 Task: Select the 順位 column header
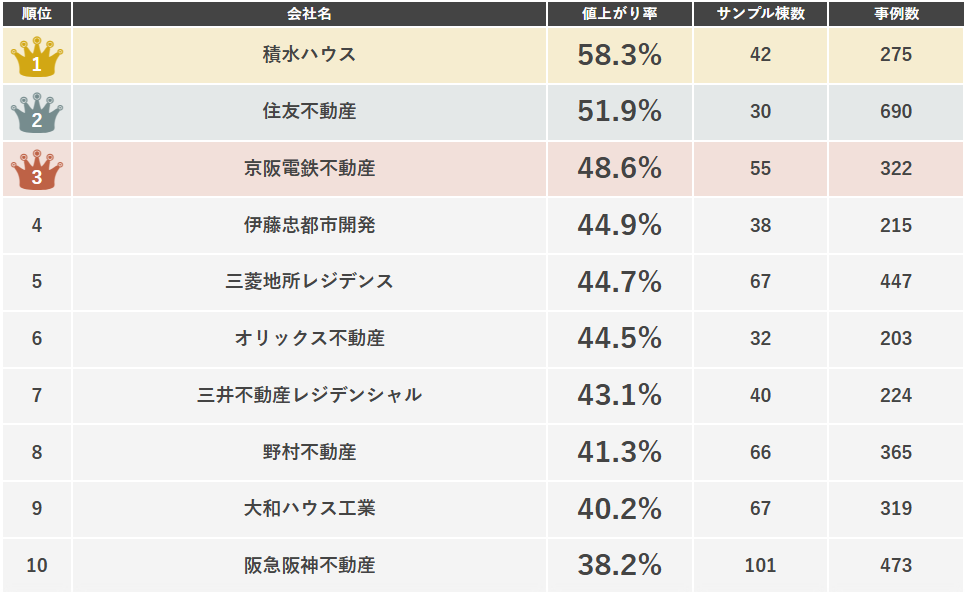coord(37,14)
